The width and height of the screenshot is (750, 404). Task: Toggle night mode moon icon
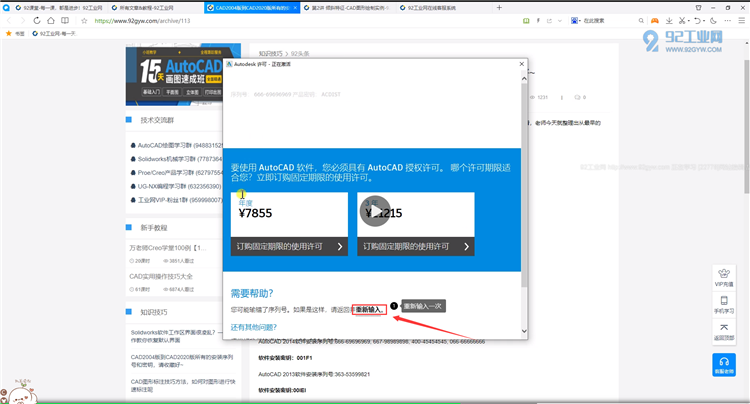pos(713,21)
